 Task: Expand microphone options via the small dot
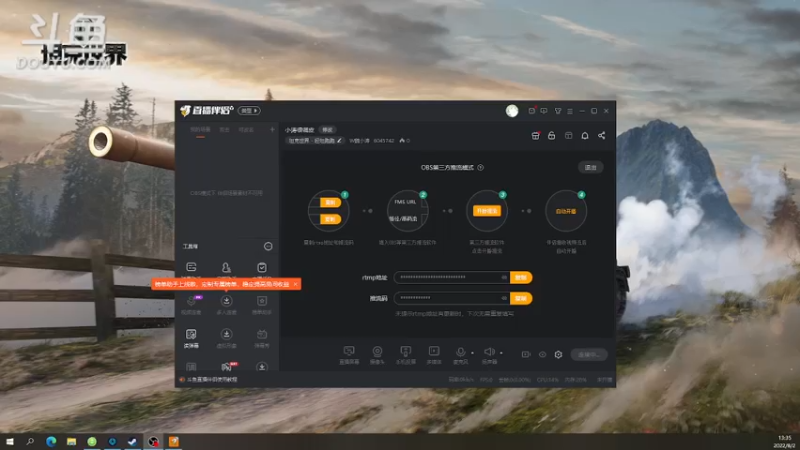[472, 353]
